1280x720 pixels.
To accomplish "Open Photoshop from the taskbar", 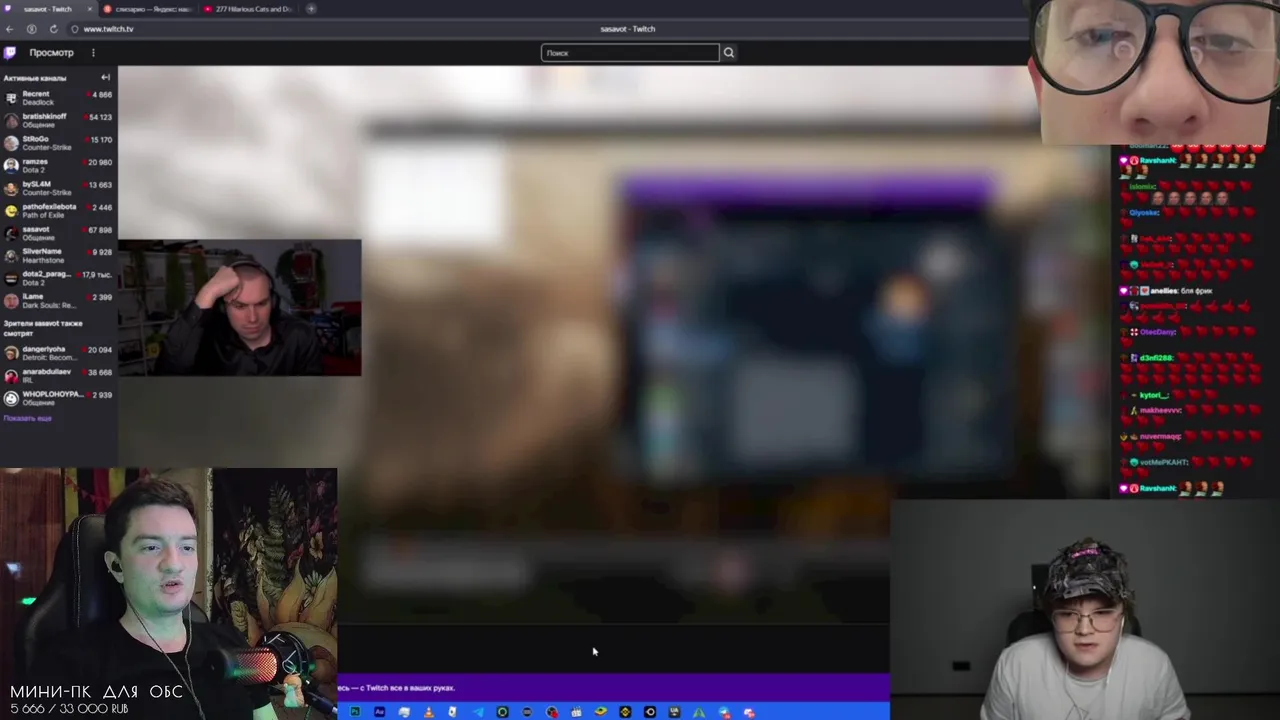I will pos(355,712).
